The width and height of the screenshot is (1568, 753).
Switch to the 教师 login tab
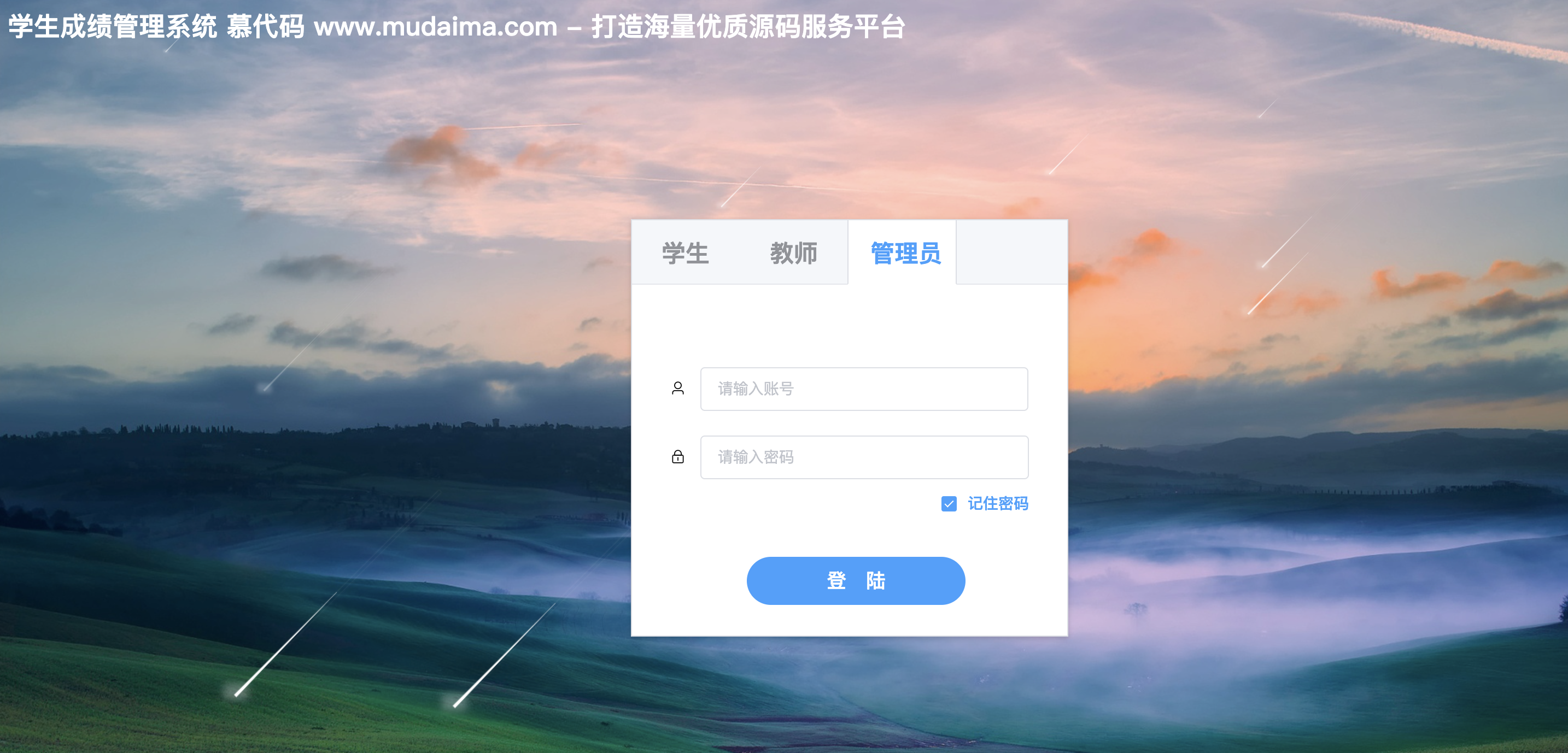pyautogui.click(x=793, y=253)
